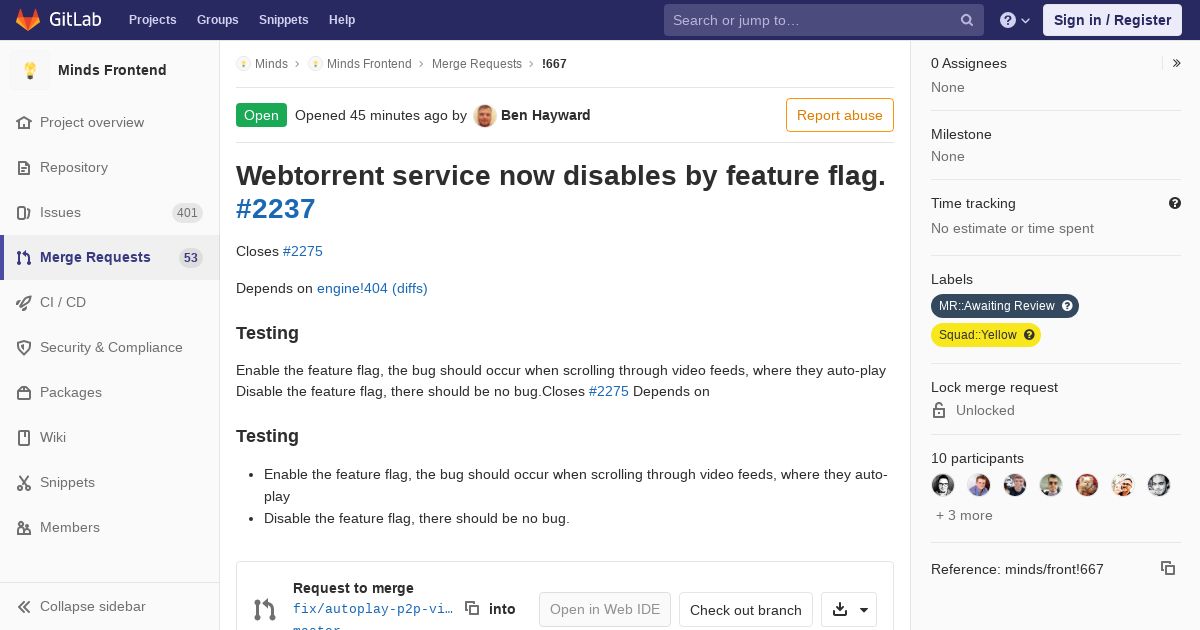Click the Packages icon in sidebar
The height and width of the screenshot is (630, 1200).
(x=24, y=392)
